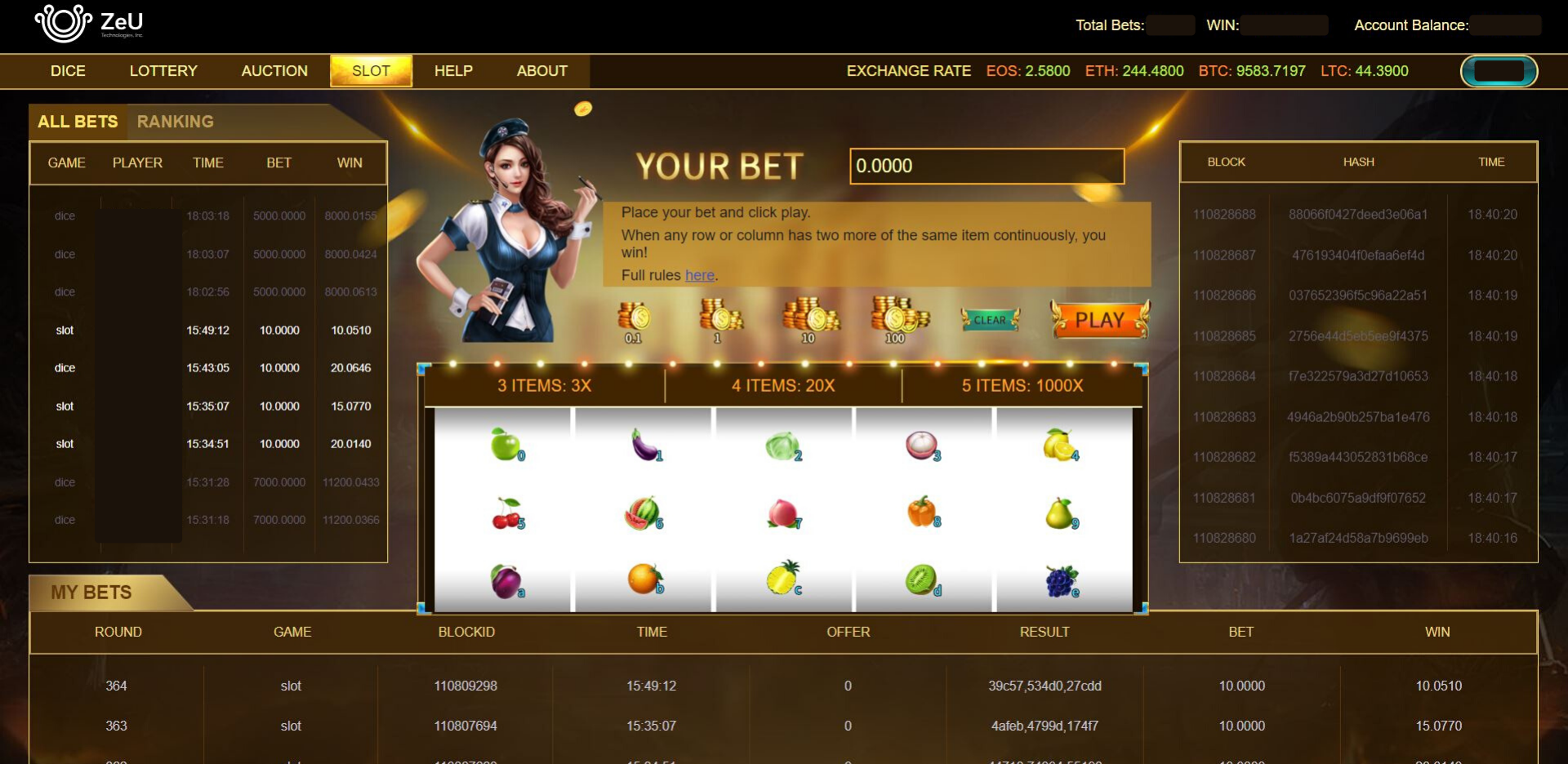
Task: Add the 10 coin stack to bet
Action: click(810, 320)
